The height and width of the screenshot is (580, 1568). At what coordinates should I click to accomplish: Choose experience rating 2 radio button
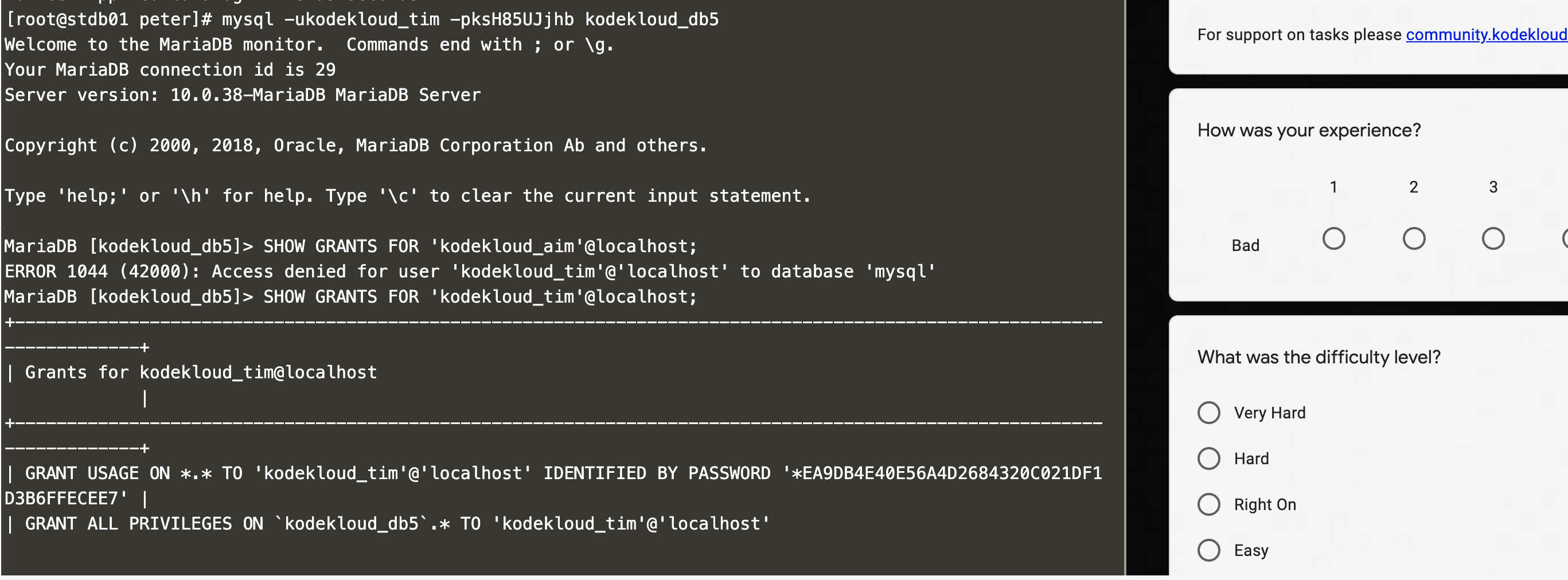click(x=1413, y=238)
